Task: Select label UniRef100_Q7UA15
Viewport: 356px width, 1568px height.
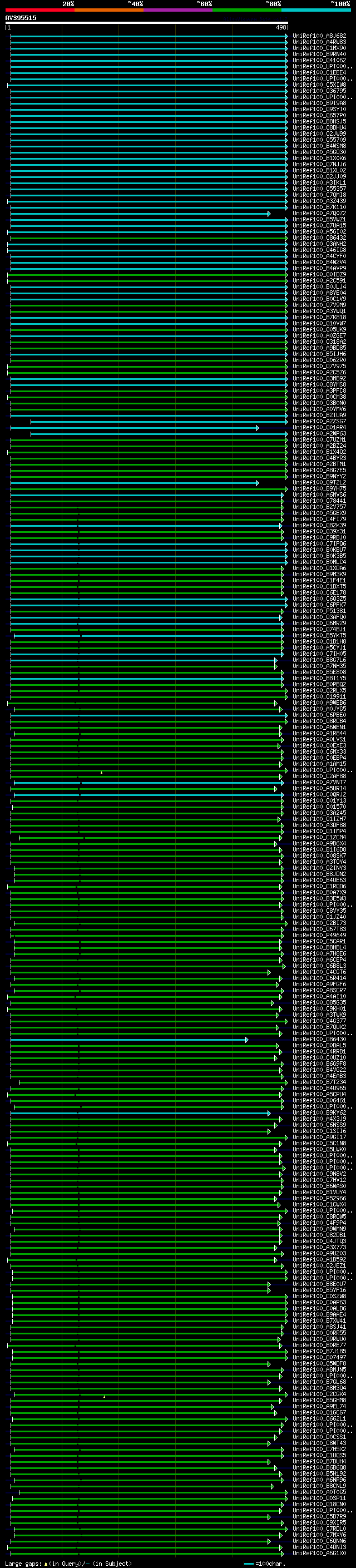Action: [x=319, y=226]
